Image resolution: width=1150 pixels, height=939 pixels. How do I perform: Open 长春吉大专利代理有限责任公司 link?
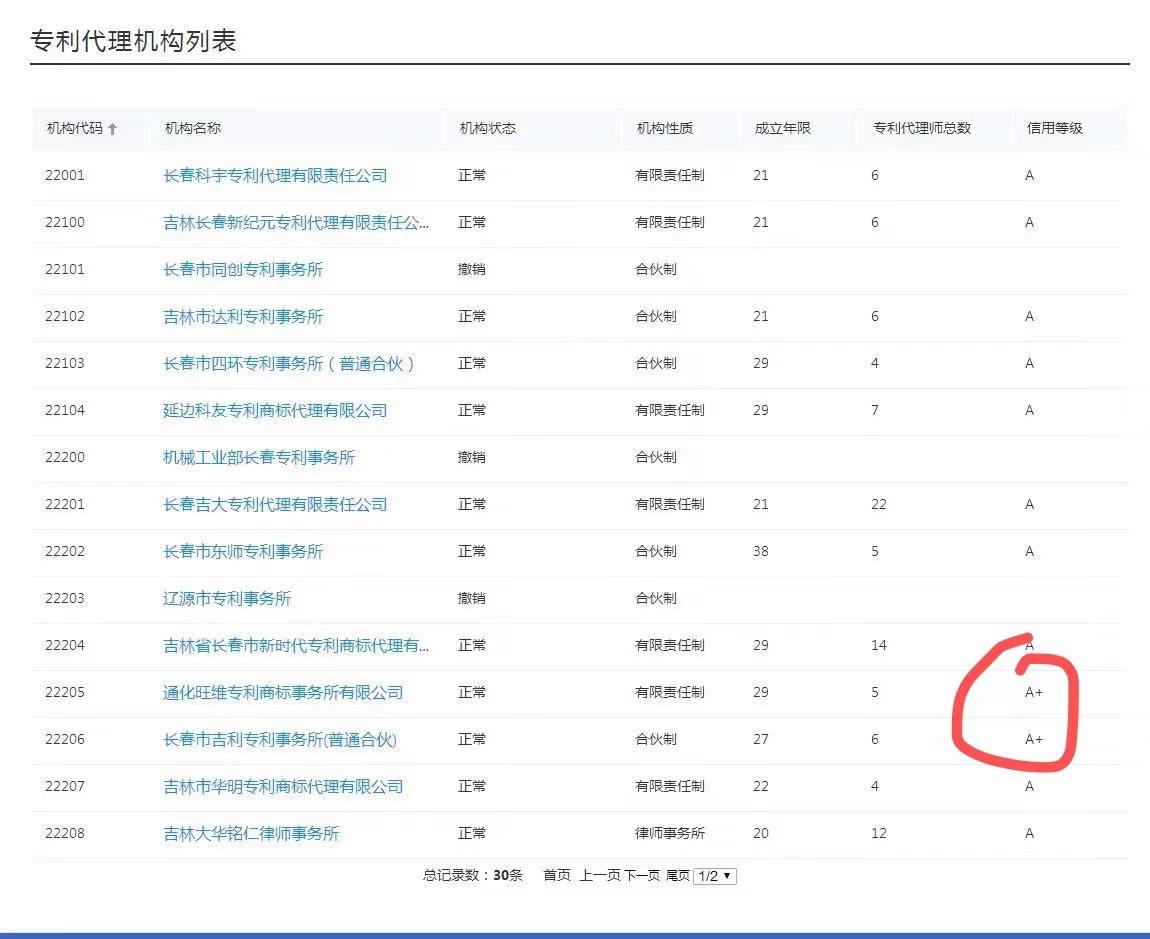[272, 504]
